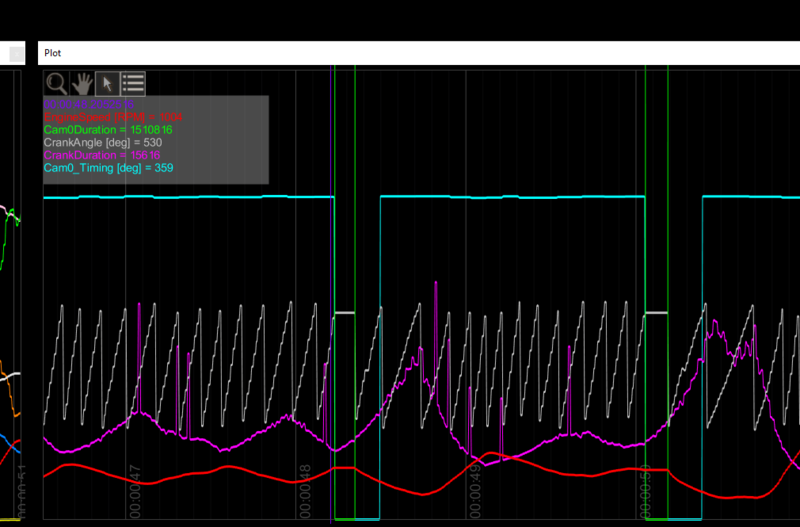Click the purple timestamp in the legend
Viewport: 800px width, 527px height.
(88, 103)
